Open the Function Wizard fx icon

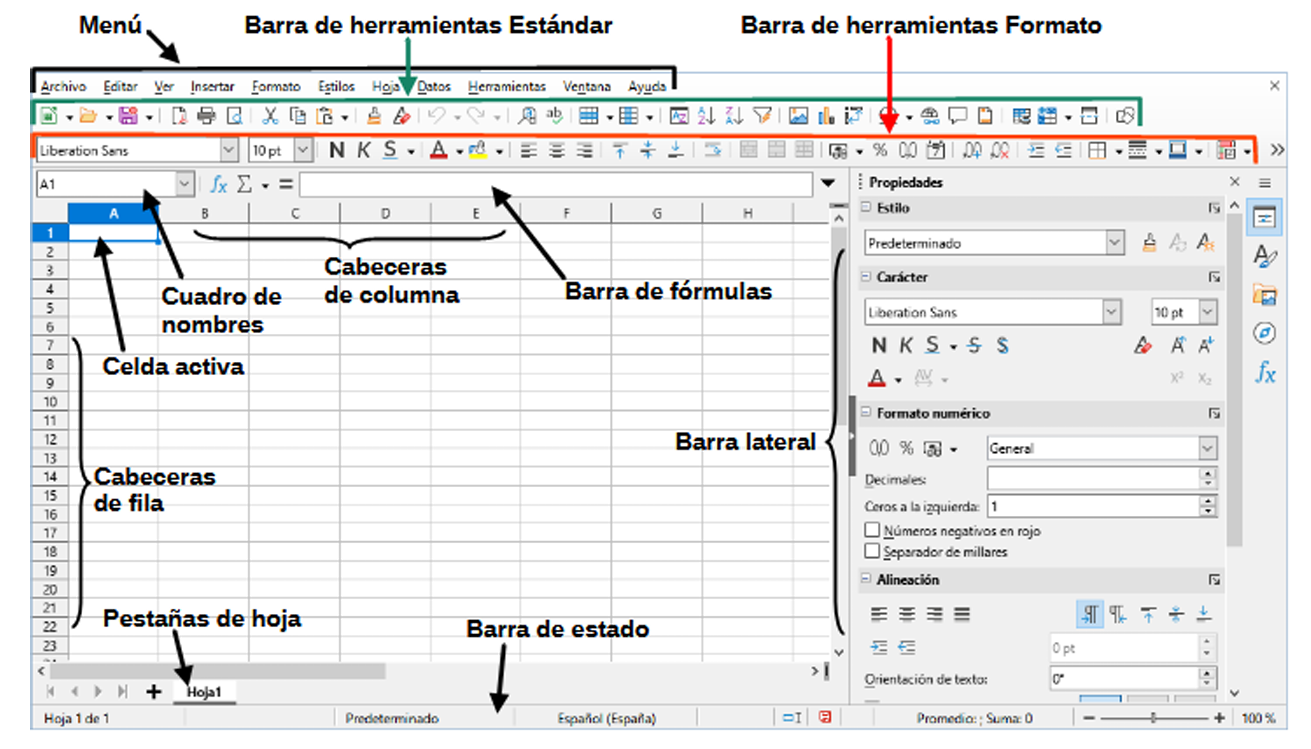pos(220,184)
